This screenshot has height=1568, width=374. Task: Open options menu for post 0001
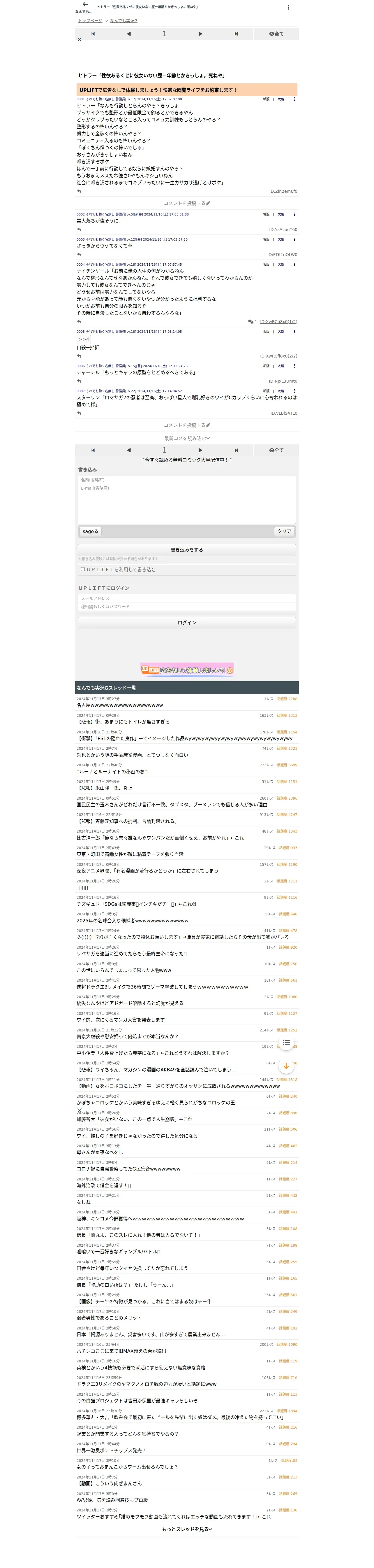pyautogui.click(x=294, y=99)
